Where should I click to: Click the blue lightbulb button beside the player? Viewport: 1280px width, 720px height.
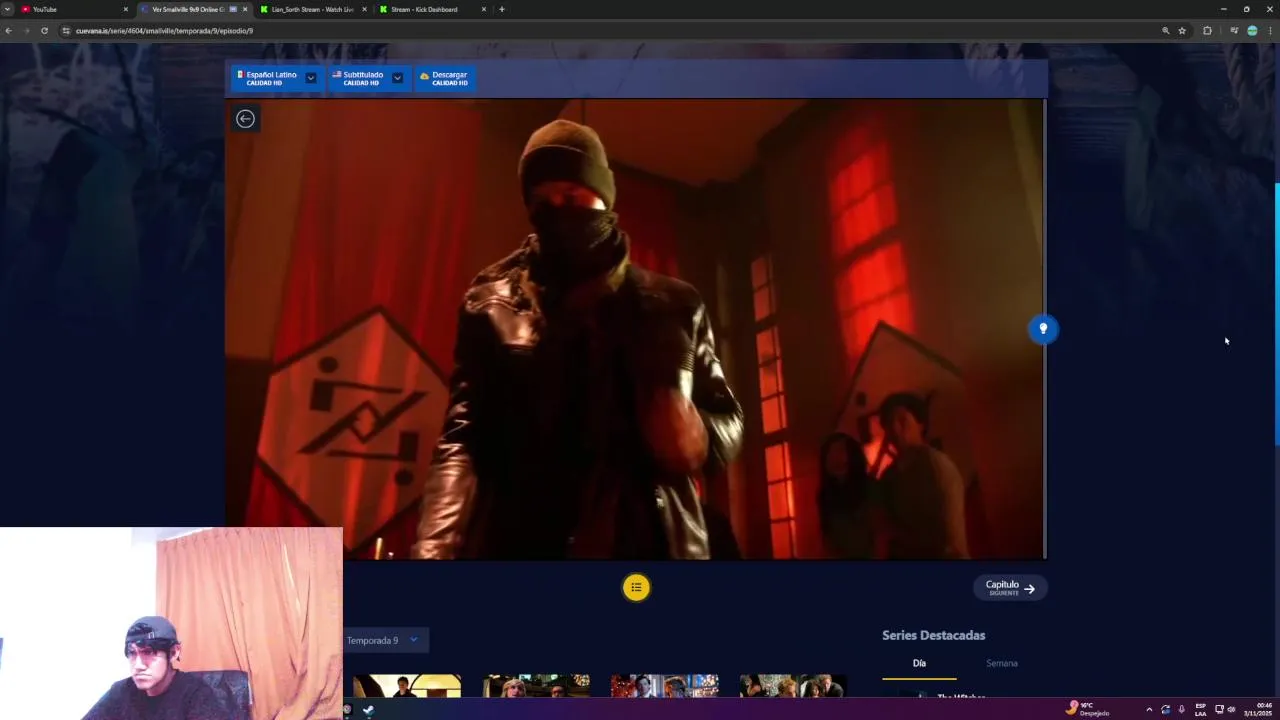1043,329
